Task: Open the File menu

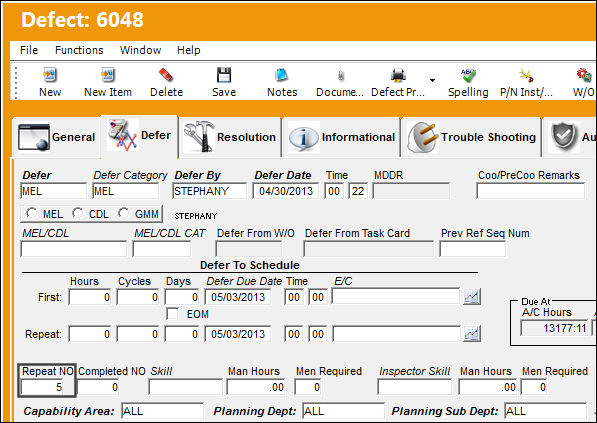Action: tap(29, 50)
